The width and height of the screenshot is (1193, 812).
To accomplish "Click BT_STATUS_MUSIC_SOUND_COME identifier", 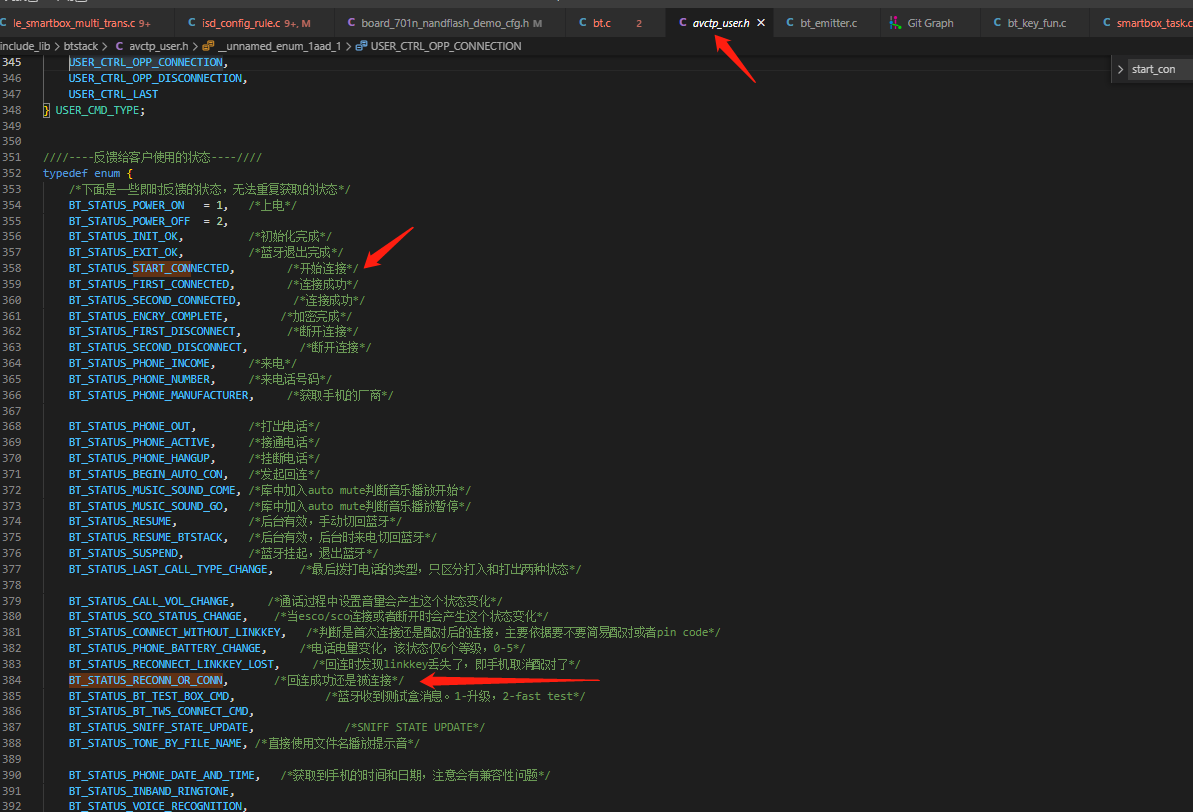I will coord(152,491).
